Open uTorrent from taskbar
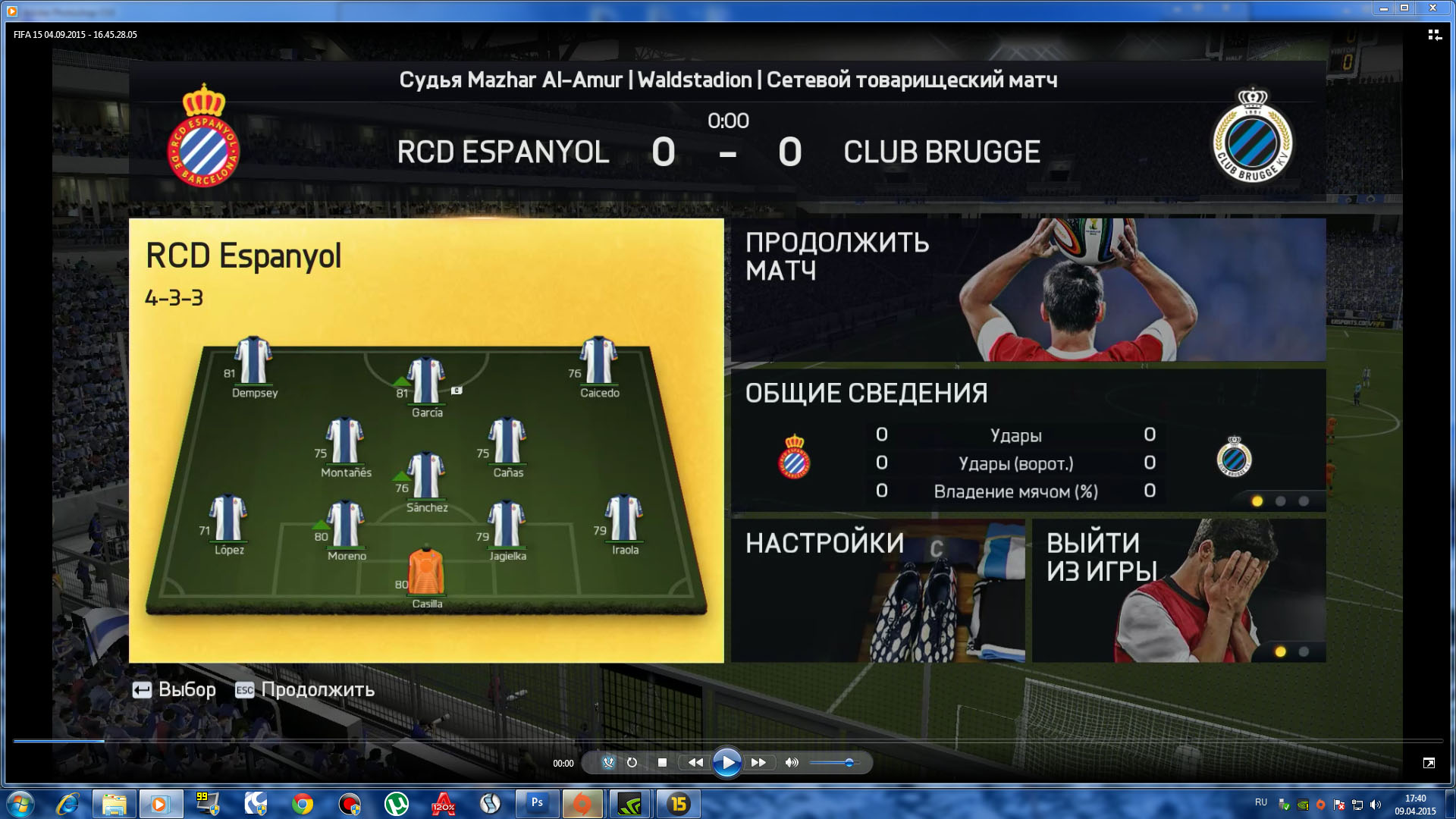Screen dimensions: 1456x819 click(397, 804)
